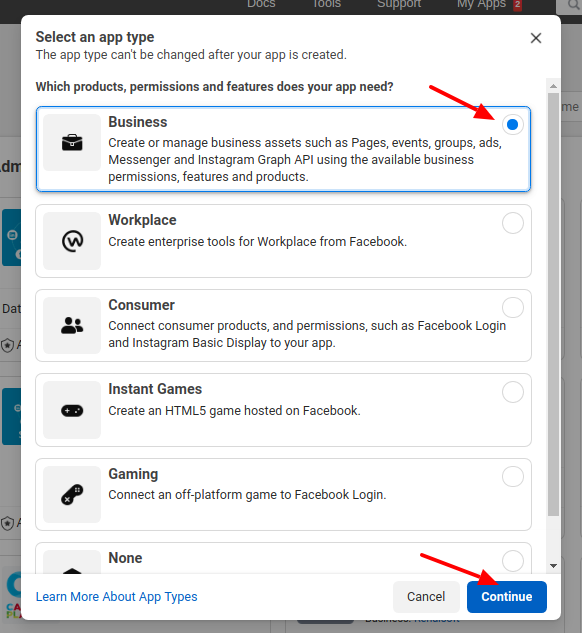
Task: Click 'Connect an off-platform game to Facebook Login' text
Action: point(247,495)
